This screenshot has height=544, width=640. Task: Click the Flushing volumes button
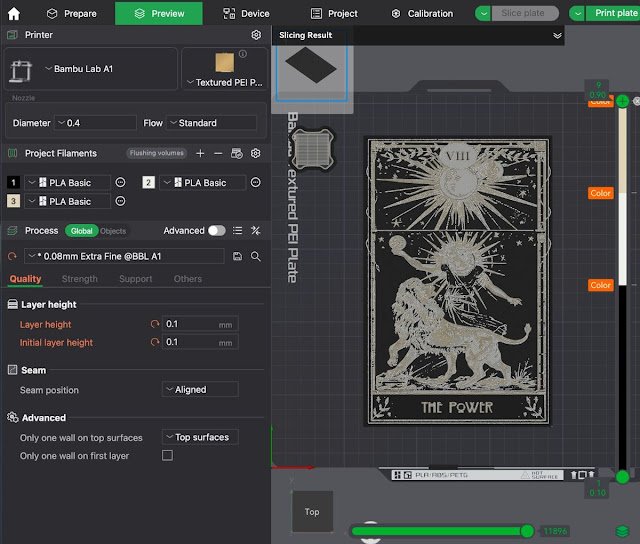[157, 153]
